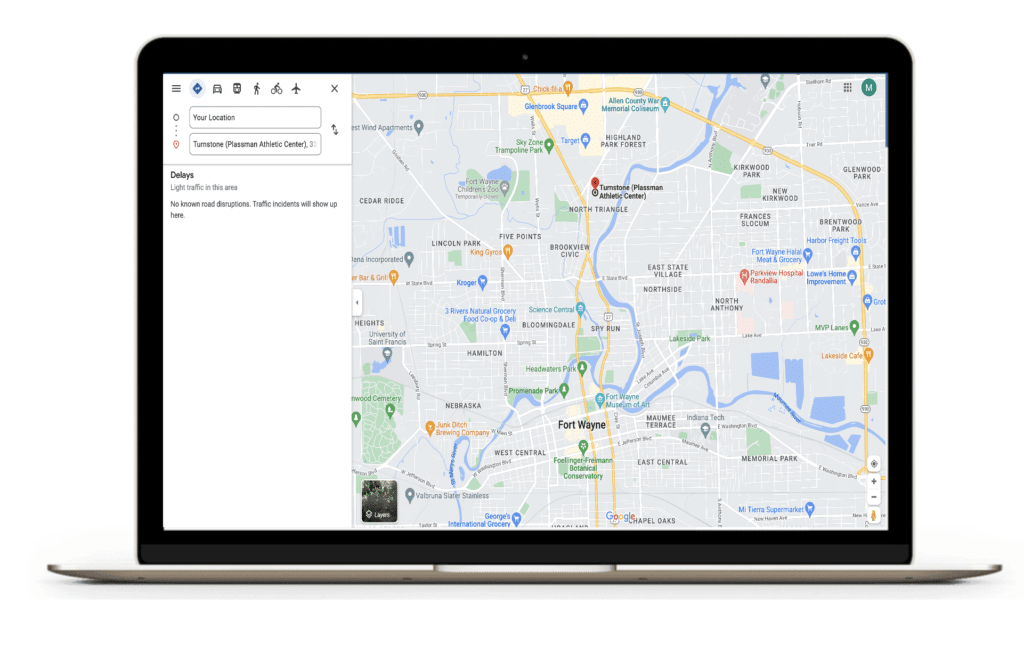The image size is (1024, 671).
Task: Show your location on the map
Action: pyautogui.click(x=874, y=464)
